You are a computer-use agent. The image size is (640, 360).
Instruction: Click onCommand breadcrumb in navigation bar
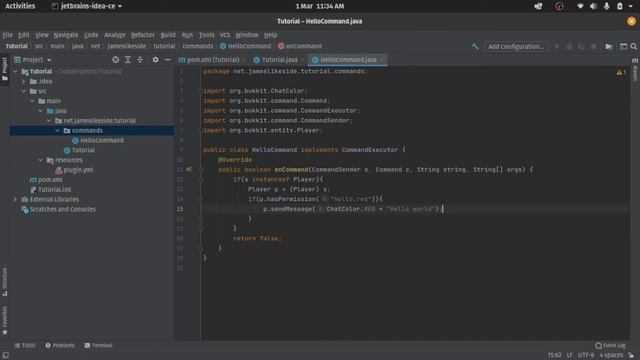click(300, 47)
